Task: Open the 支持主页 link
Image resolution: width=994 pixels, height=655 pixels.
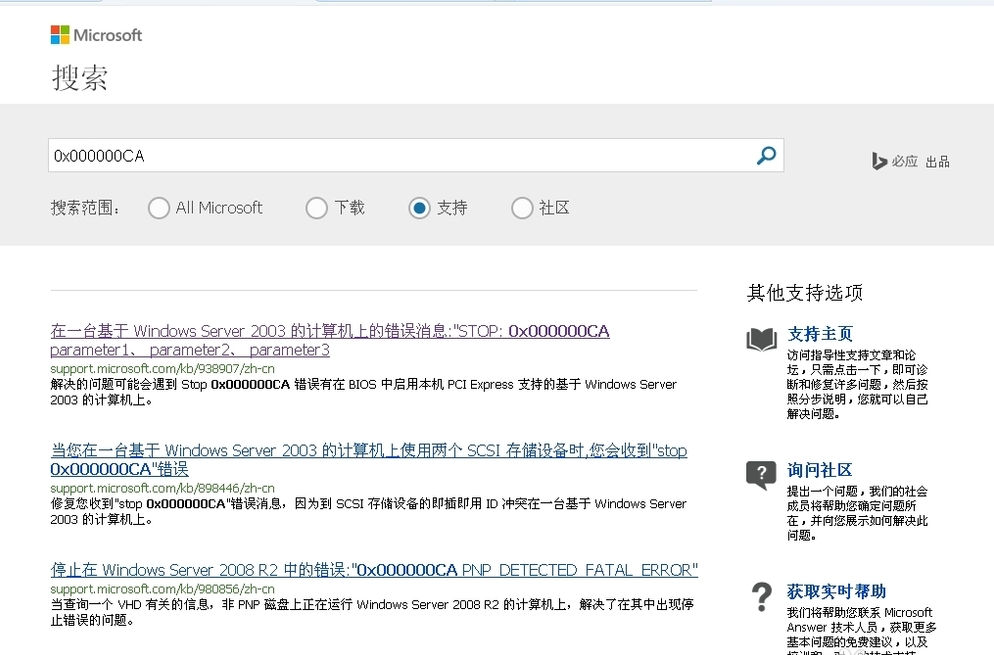Action: coord(820,334)
